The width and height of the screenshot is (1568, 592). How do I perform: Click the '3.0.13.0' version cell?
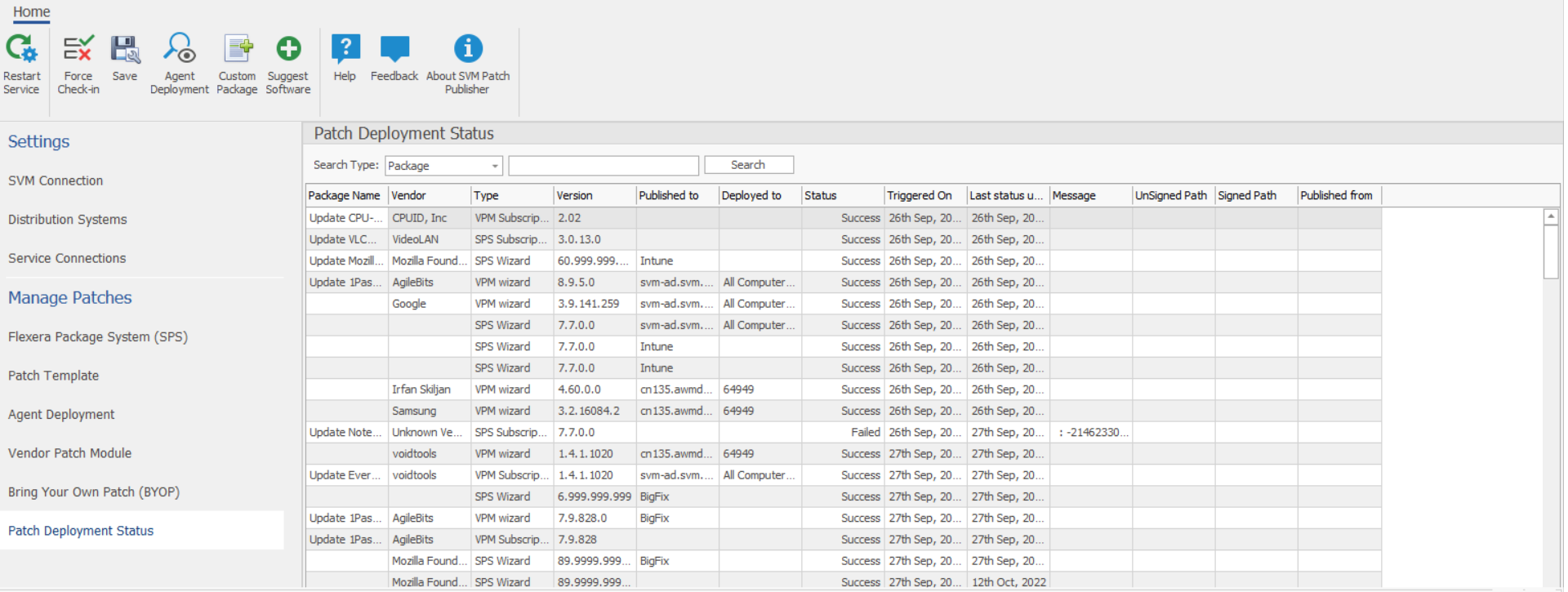point(595,239)
